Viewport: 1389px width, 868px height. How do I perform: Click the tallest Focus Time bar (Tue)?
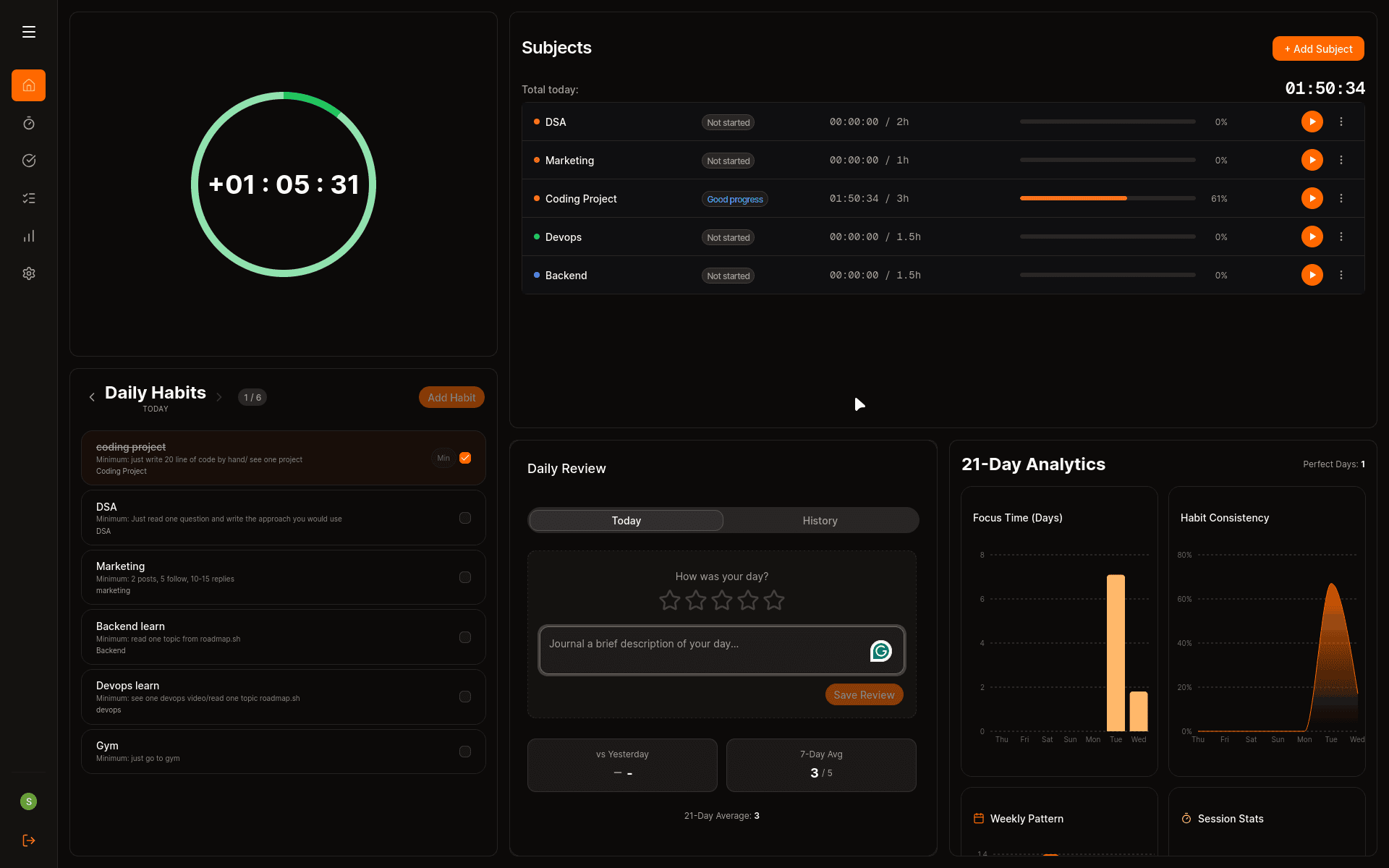(x=1116, y=653)
